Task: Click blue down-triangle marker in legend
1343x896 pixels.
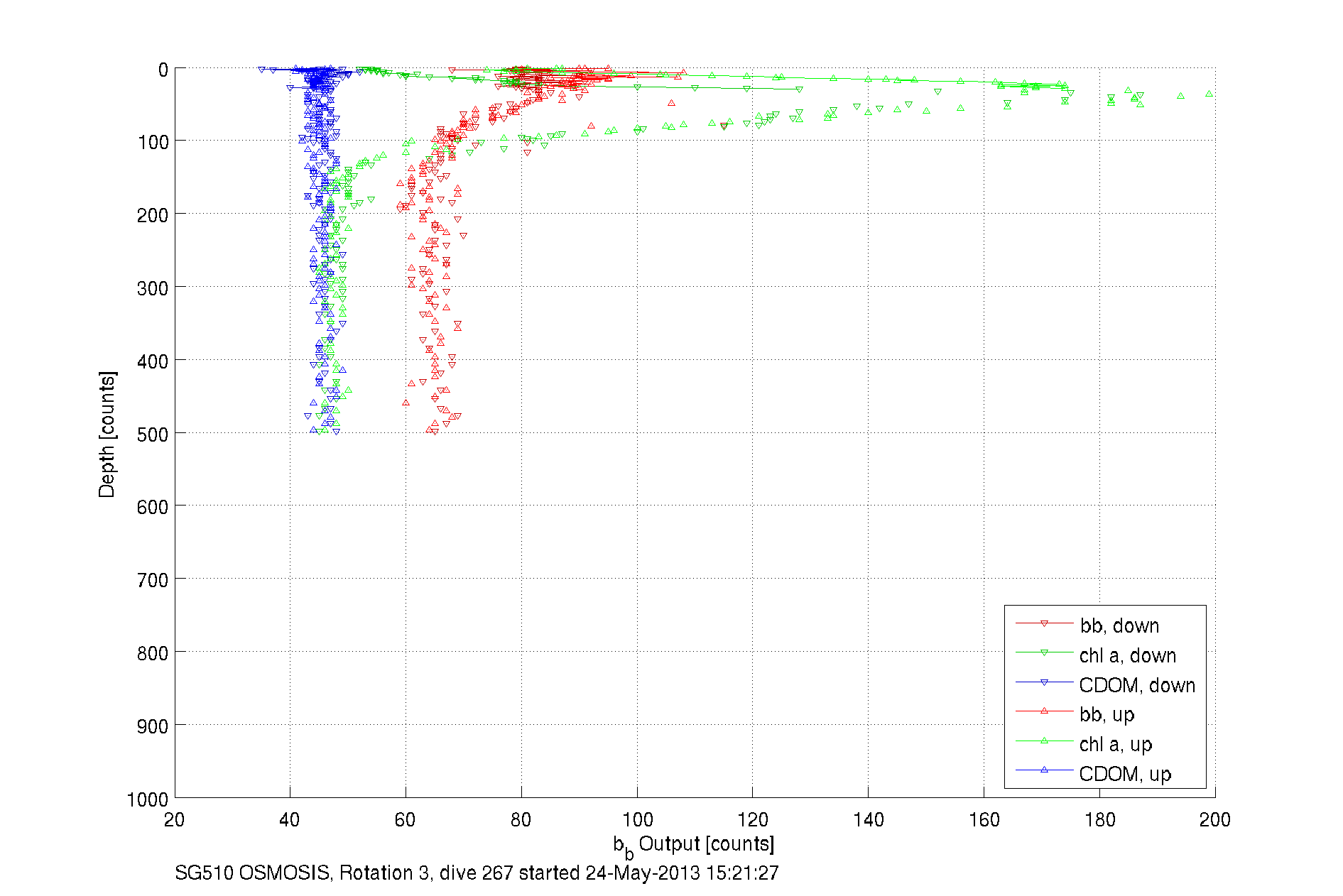Action: coord(1044,682)
